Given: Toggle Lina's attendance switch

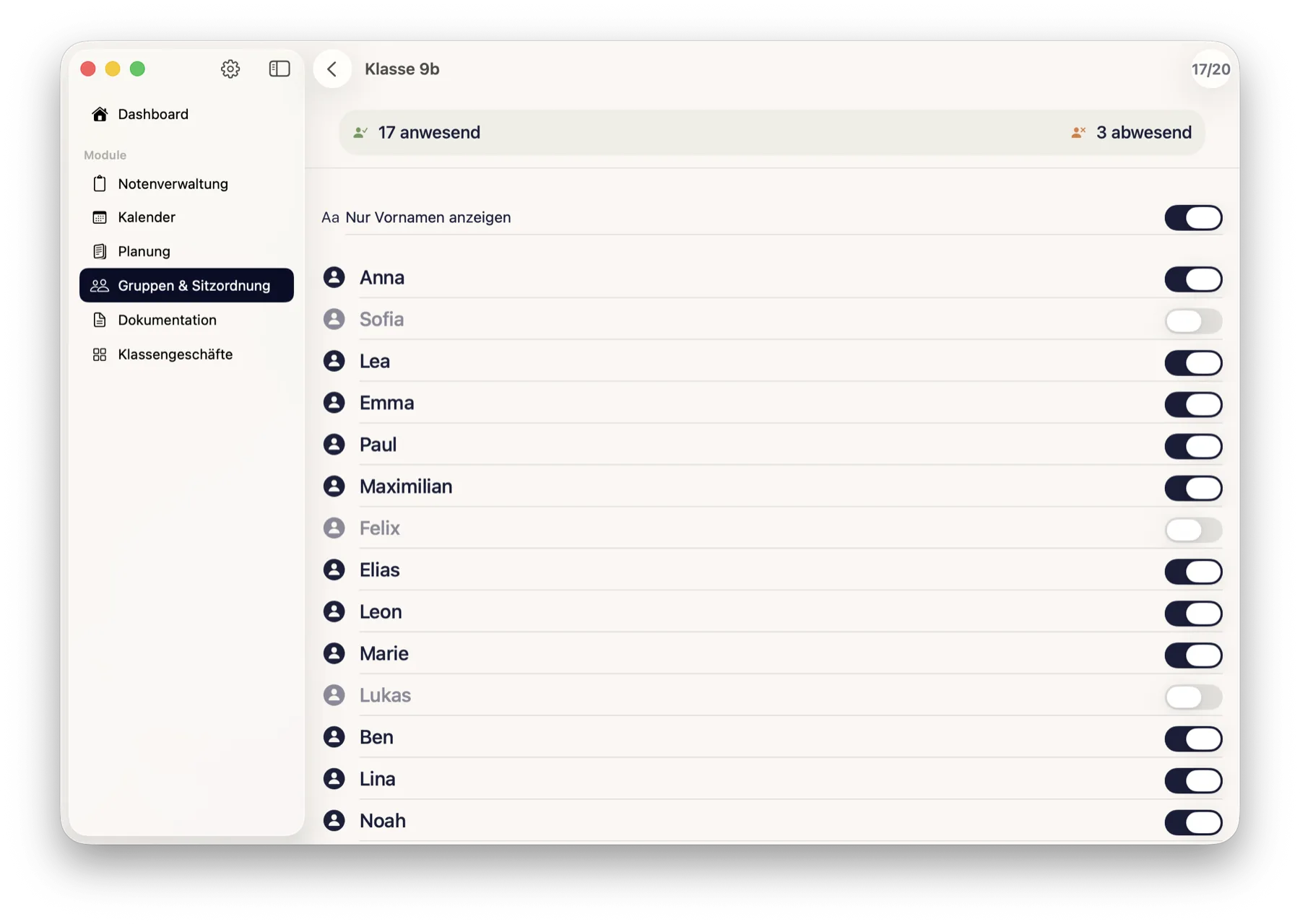Looking at the screenshot, I should tap(1193, 780).
